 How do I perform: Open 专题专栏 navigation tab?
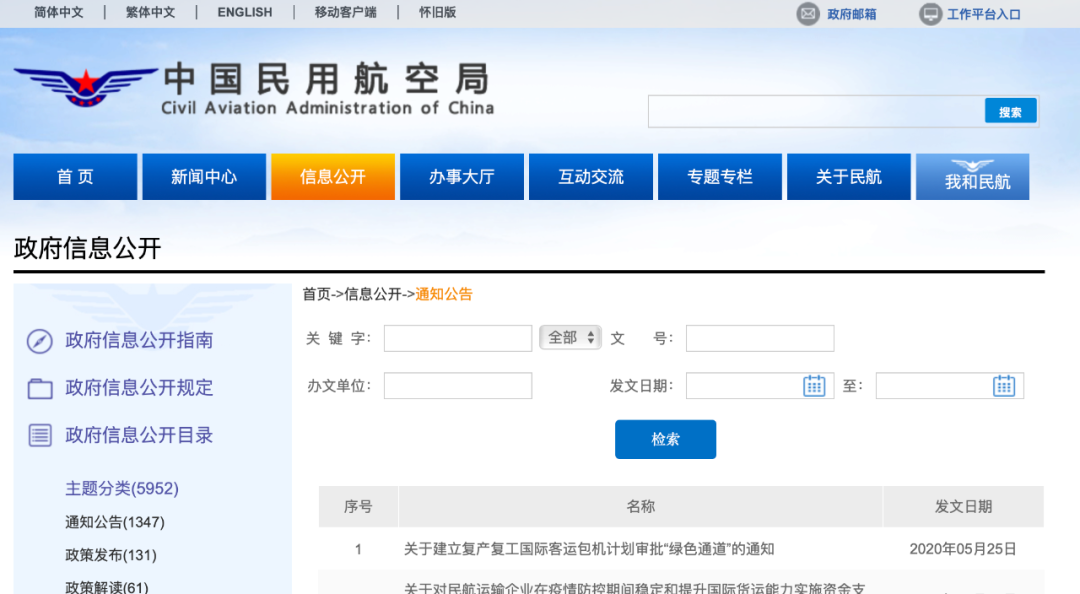click(720, 177)
